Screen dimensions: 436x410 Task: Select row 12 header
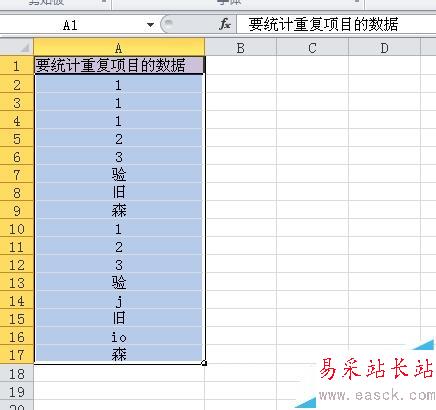(x=17, y=264)
